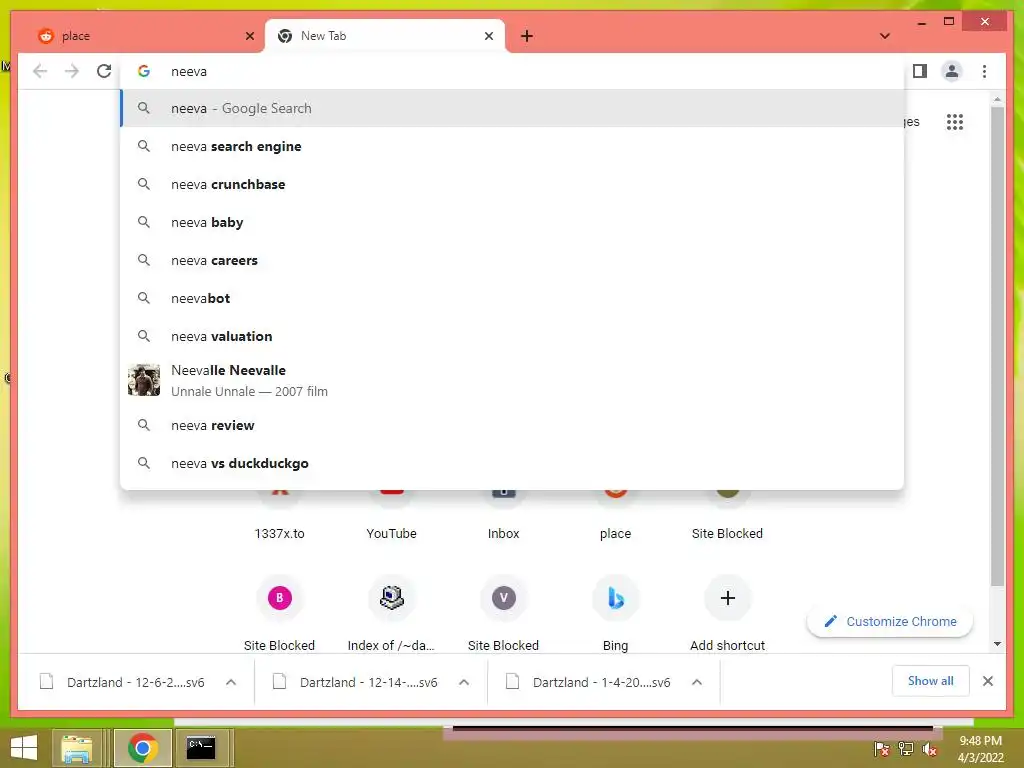Choose 'neeva careers' suggestion
Screen dimensions: 1024x768
point(512,260)
